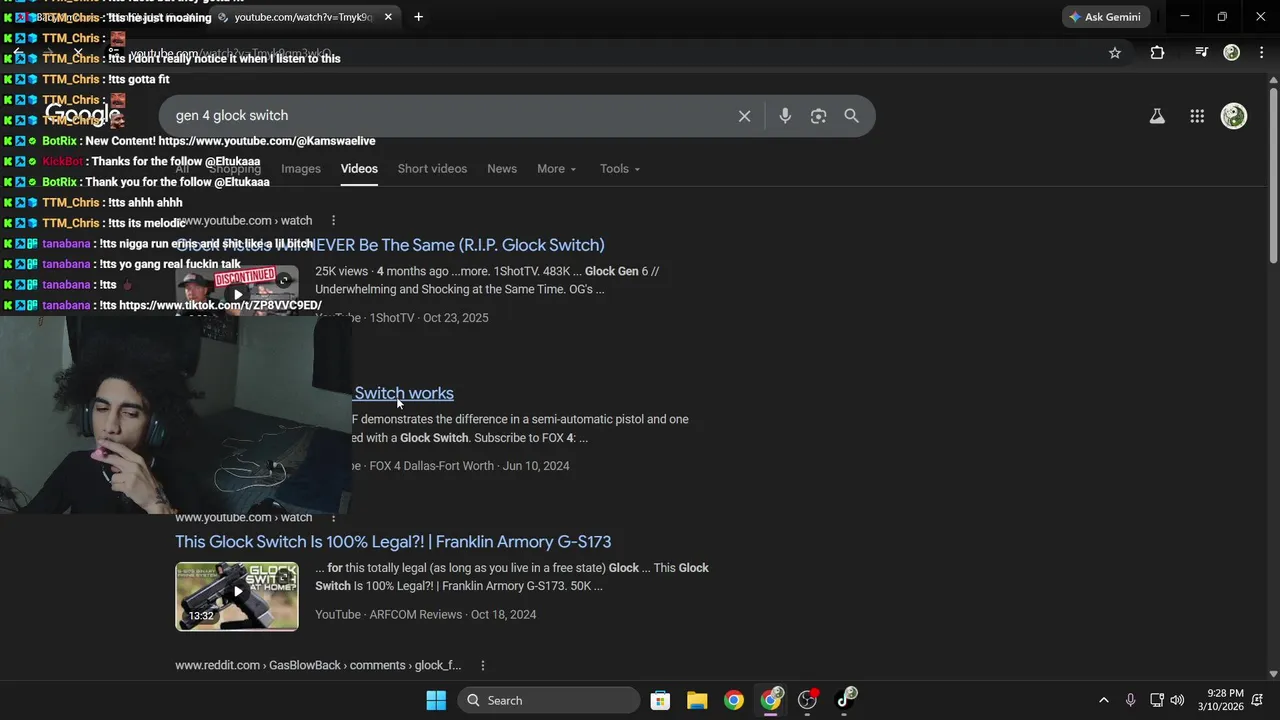Viewport: 1280px width, 720px height.
Task: Expand the More search filters dropdown
Action: [557, 169]
